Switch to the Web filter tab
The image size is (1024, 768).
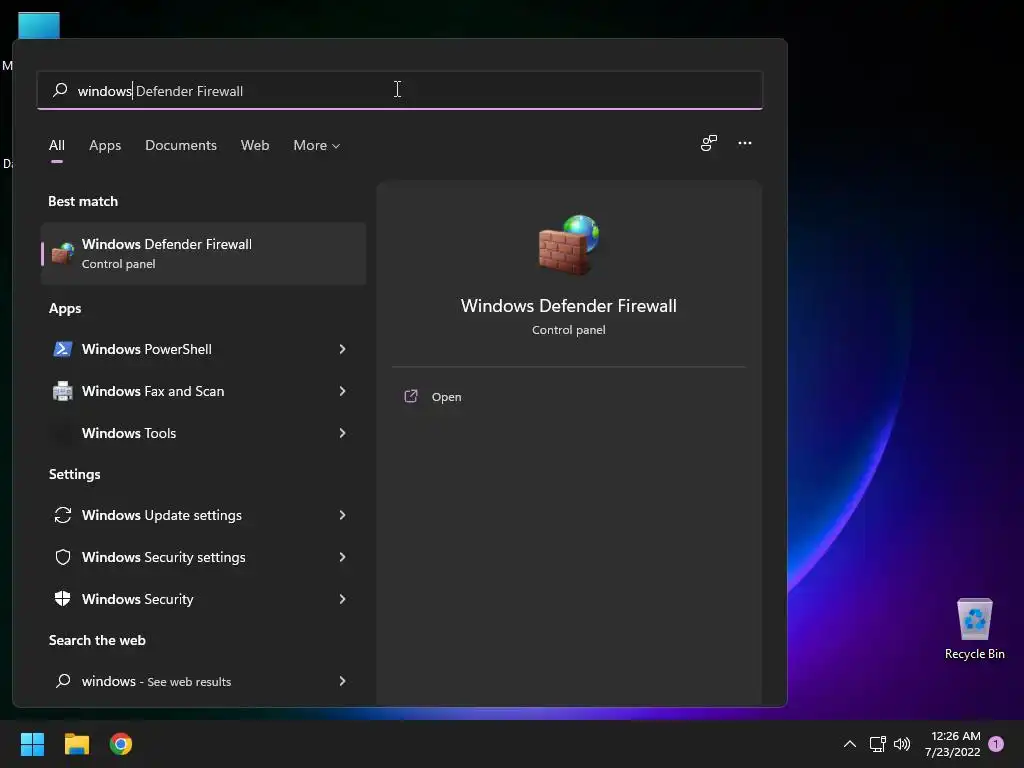[255, 145]
